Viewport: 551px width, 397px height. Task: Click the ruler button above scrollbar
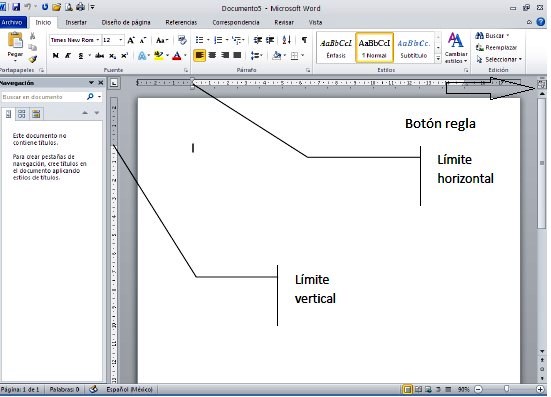(x=542, y=84)
